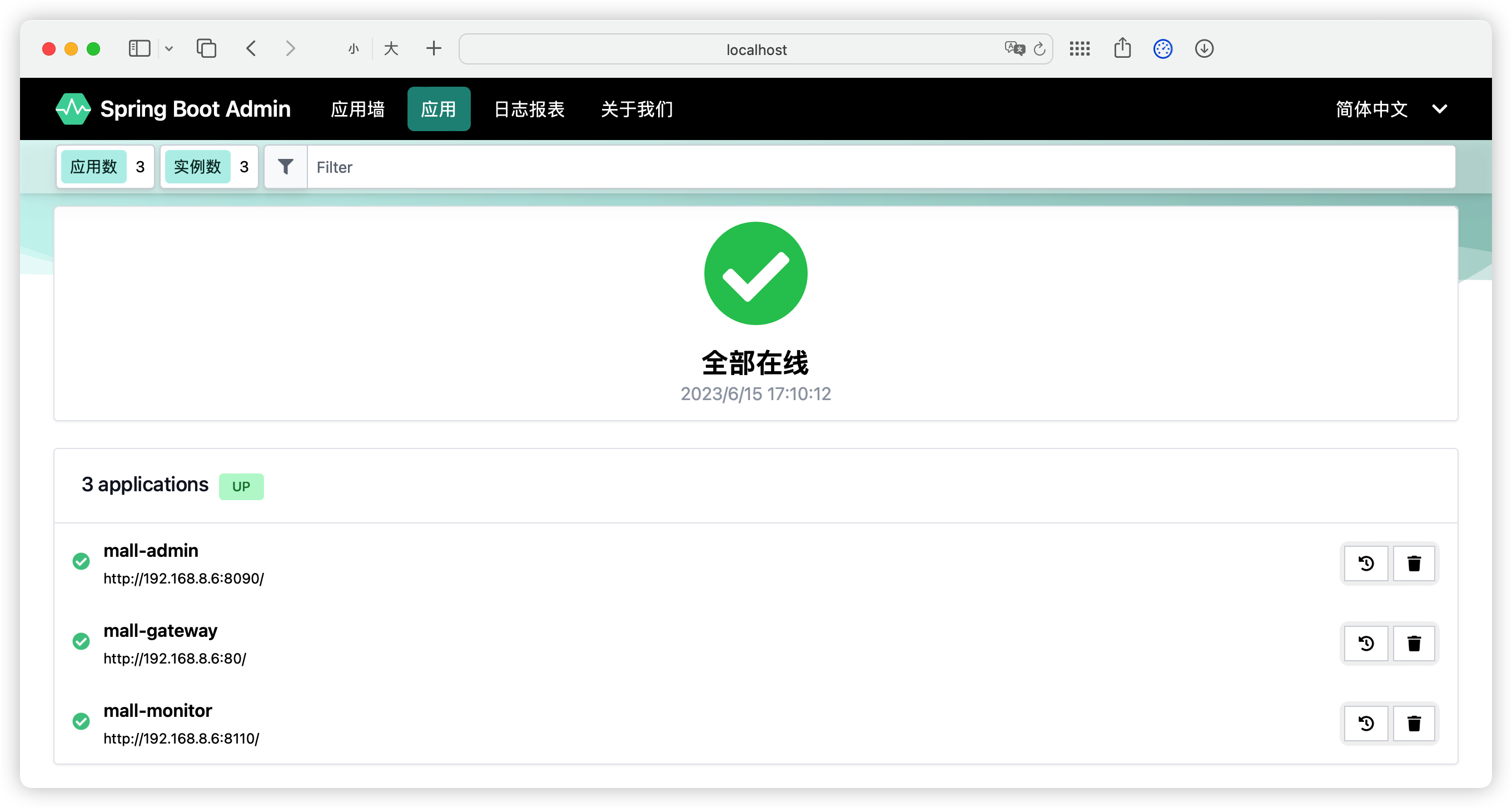Click green status check beside mall-admin

coord(81,561)
